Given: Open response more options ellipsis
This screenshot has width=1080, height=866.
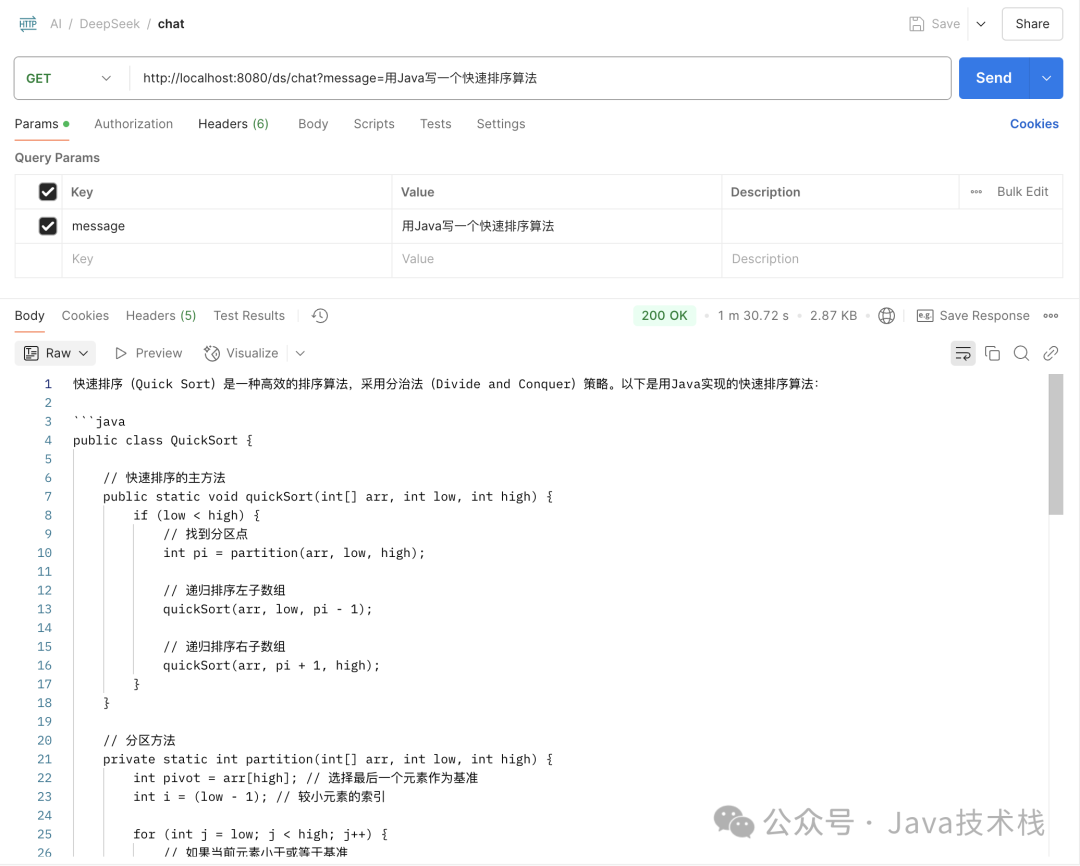Looking at the screenshot, I should [x=1050, y=316].
